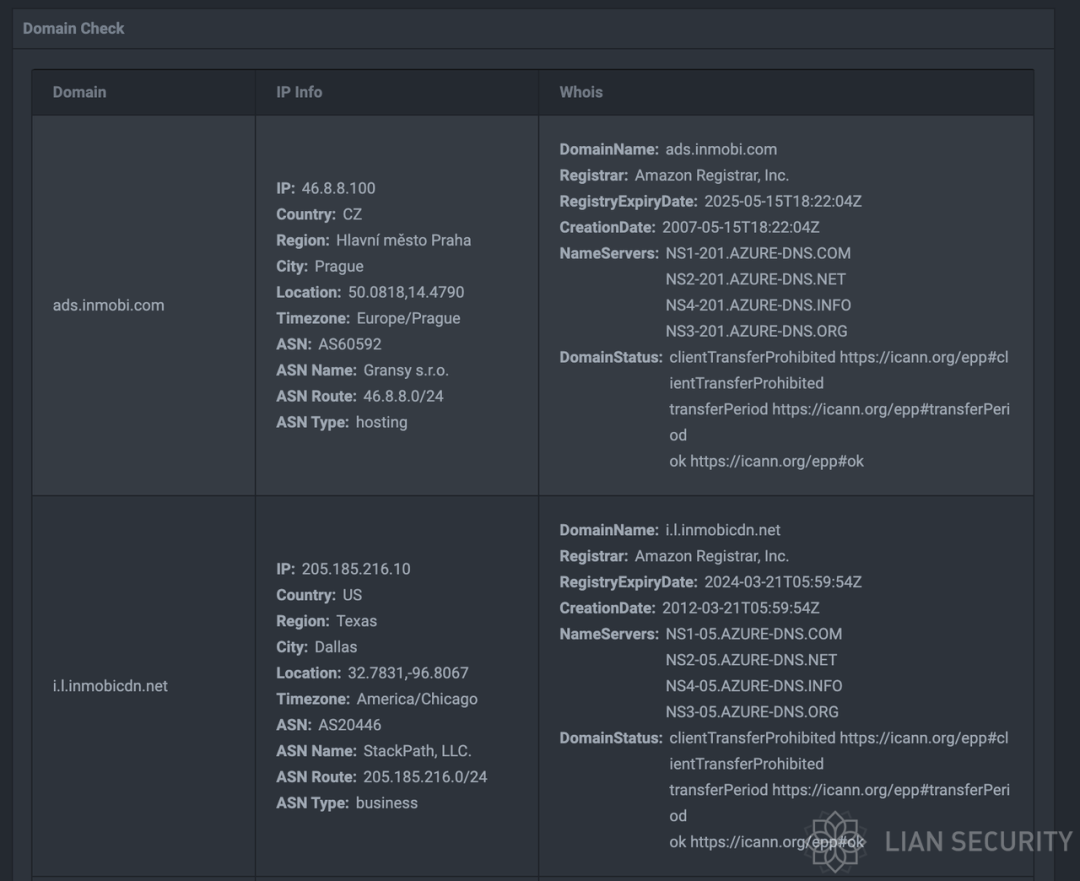Select the Whois column header

click(x=581, y=92)
